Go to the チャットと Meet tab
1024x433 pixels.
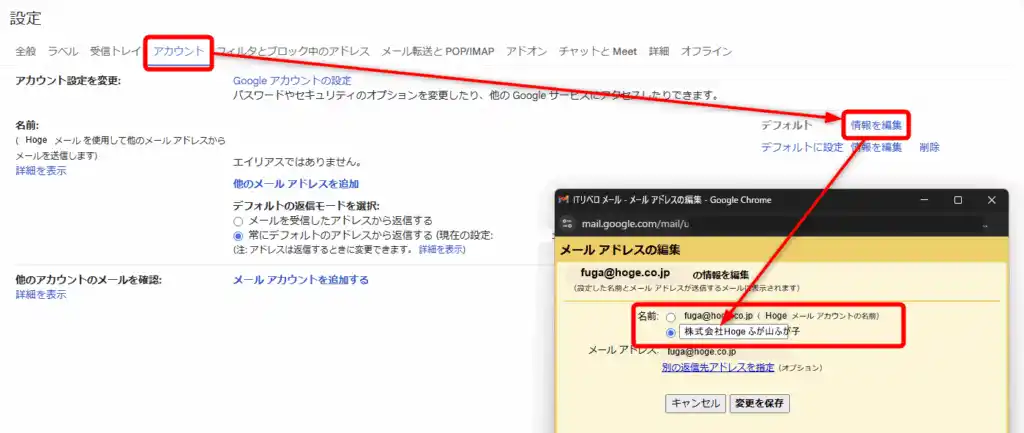coord(598,51)
